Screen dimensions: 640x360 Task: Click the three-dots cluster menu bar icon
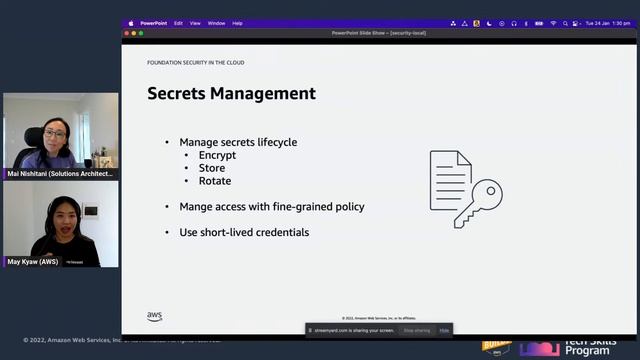click(x=453, y=24)
